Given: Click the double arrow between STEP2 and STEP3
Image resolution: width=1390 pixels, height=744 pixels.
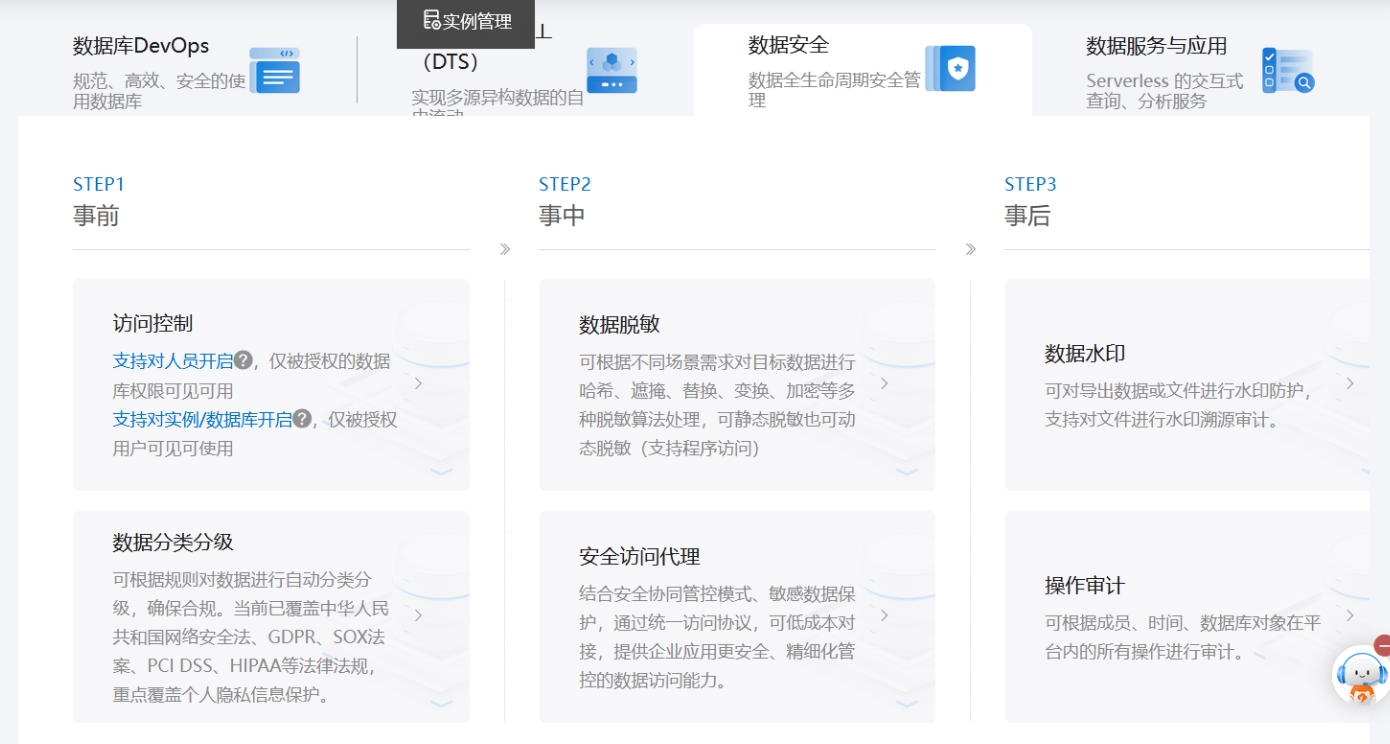Looking at the screenshot, I should click(x=971, y=249).
